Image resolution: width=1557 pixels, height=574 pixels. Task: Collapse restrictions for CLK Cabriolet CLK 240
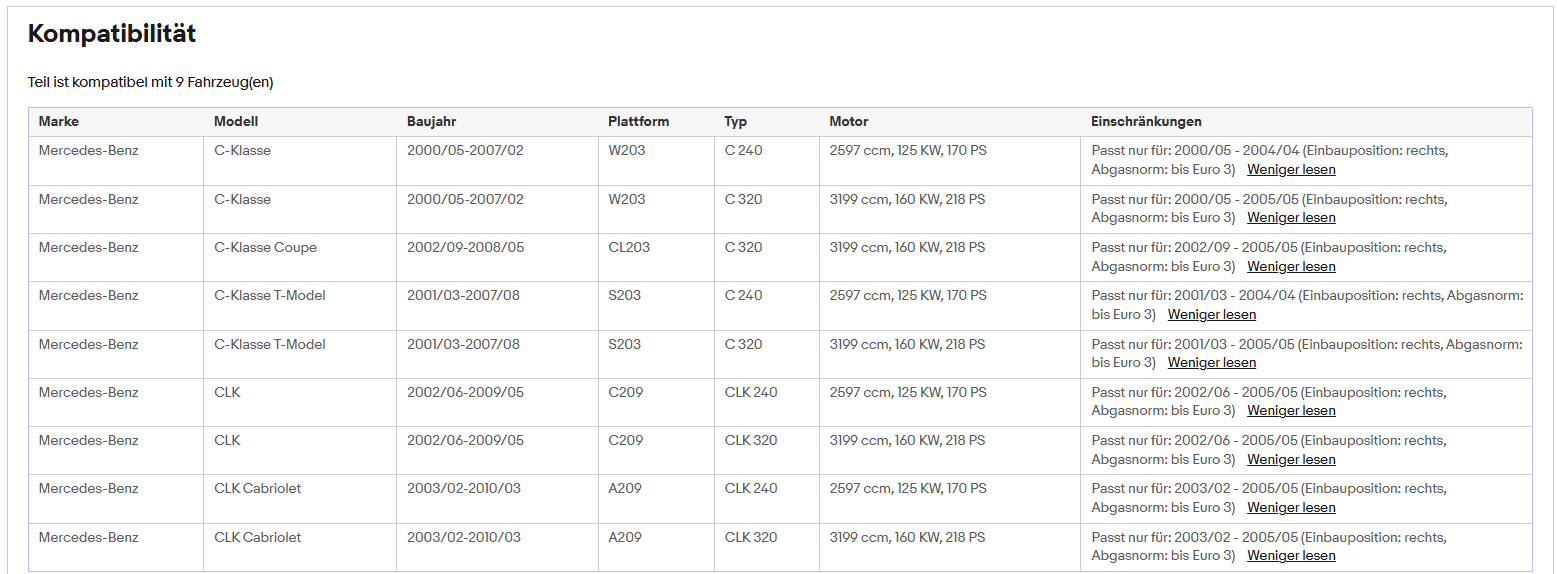pyautogui.click(x=1291, y=507)
